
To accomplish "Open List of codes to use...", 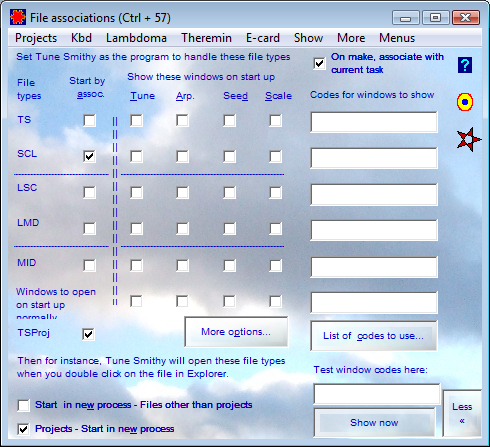I will pyautogui.click(x=374, y=336).
